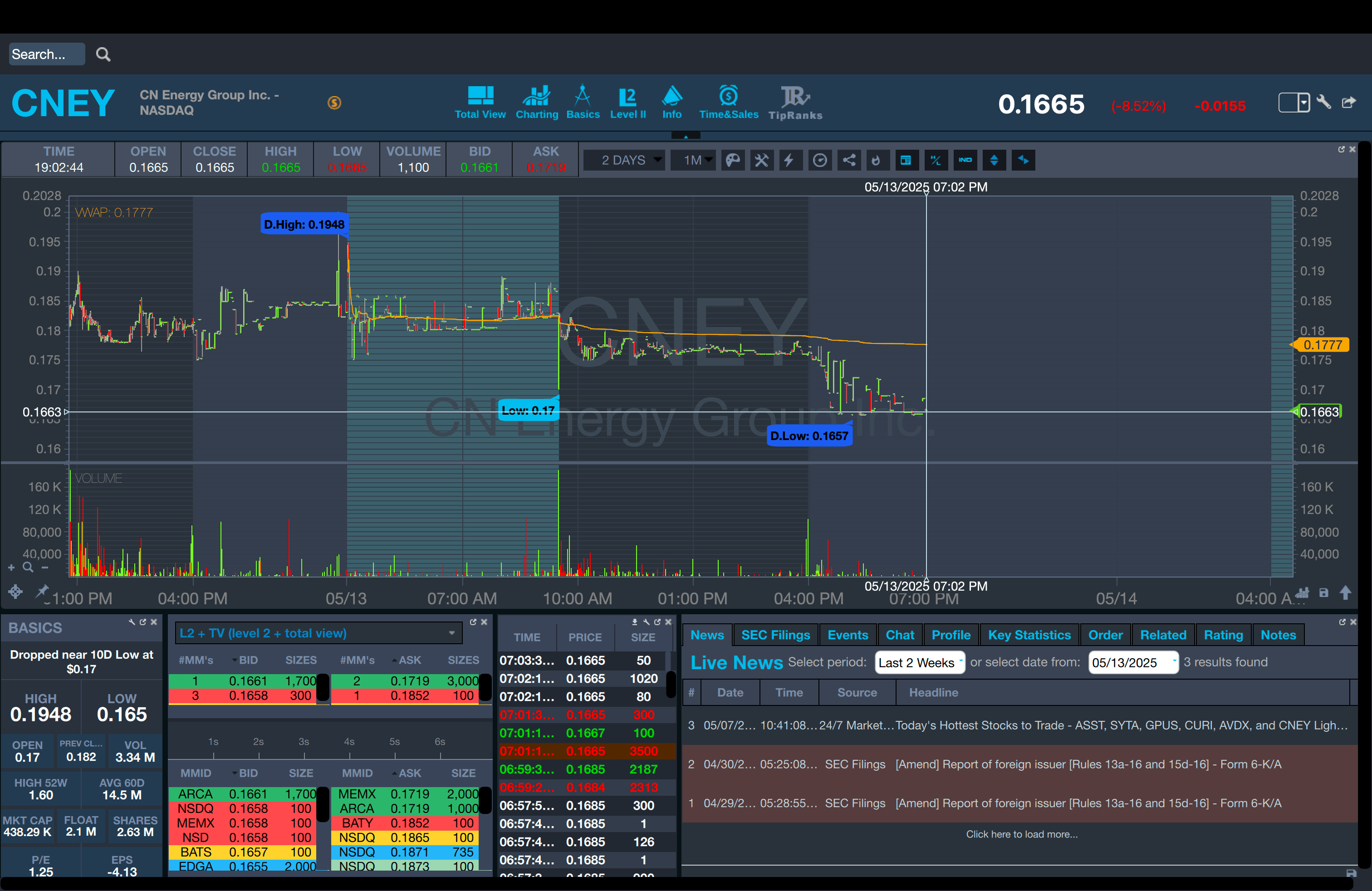Switch to the Key Statistics tab
This screenshot has width=1372, height=891.
(x=1029, y=635)
